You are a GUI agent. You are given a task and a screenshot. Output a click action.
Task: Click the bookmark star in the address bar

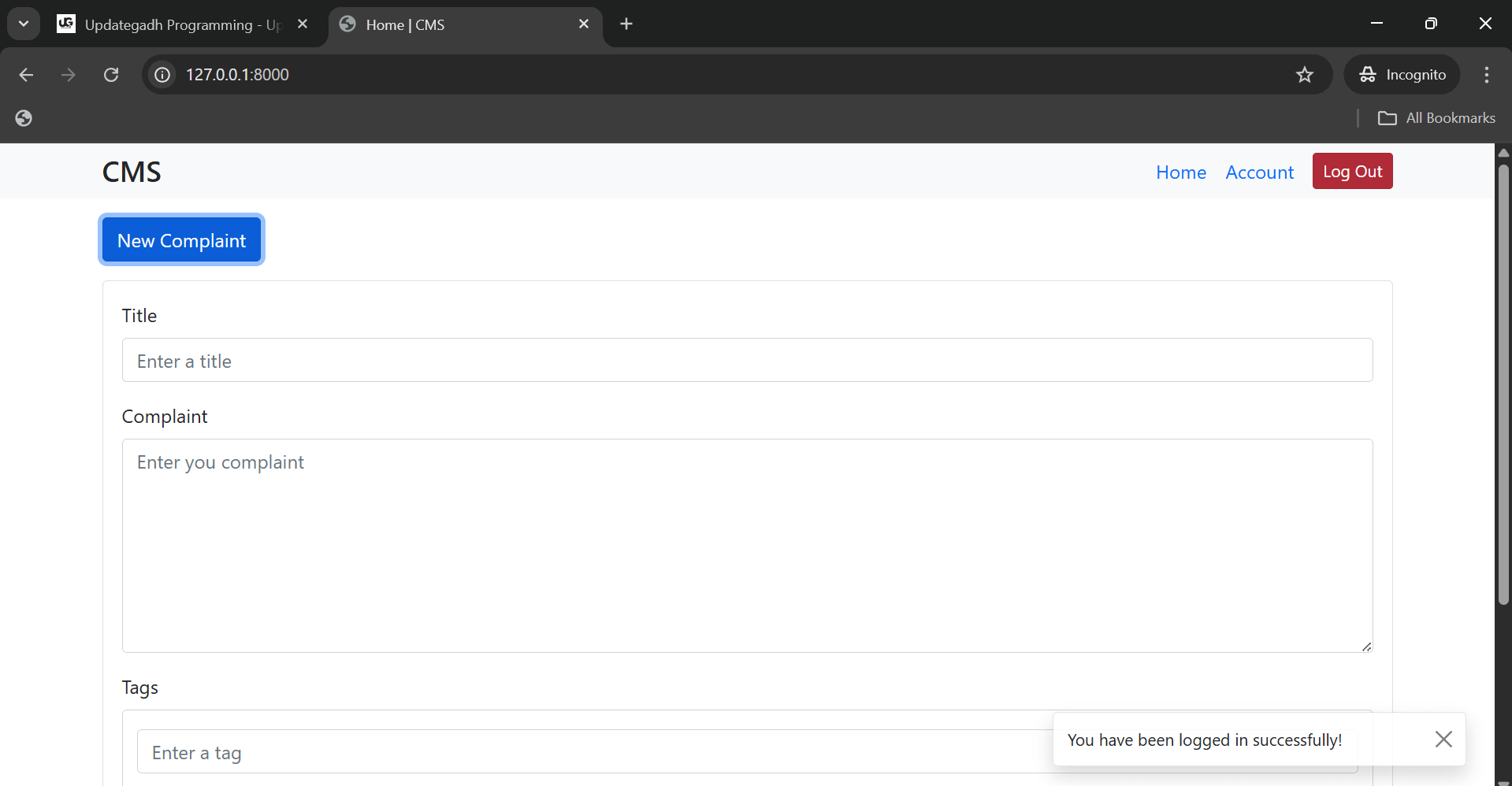click(x=1305, y=74)
